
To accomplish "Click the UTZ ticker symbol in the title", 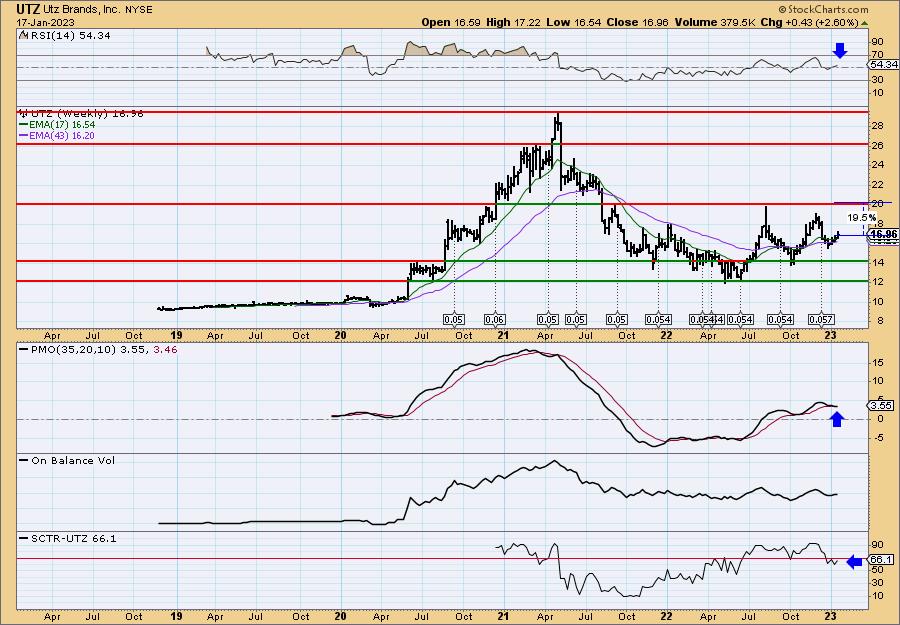I will tap(28, 9).
